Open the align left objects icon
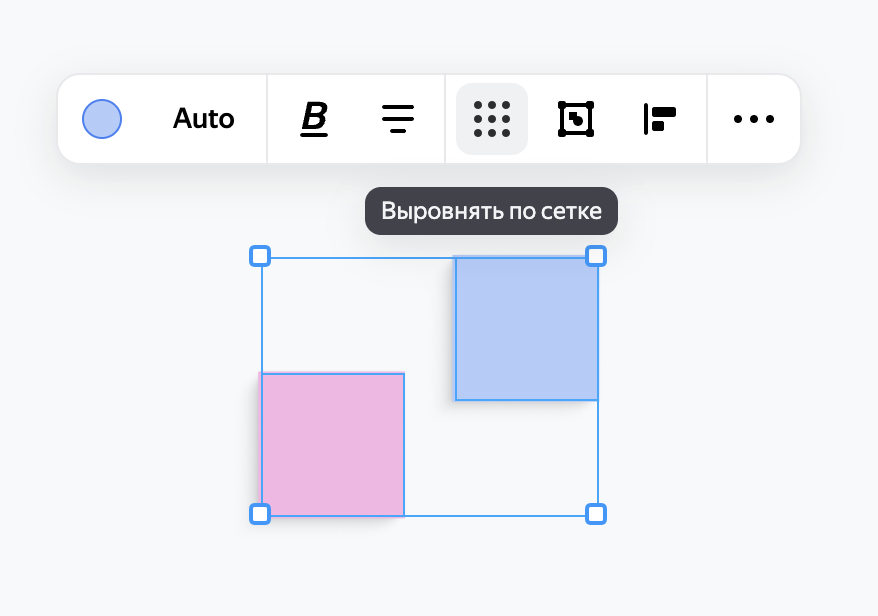 660,119
